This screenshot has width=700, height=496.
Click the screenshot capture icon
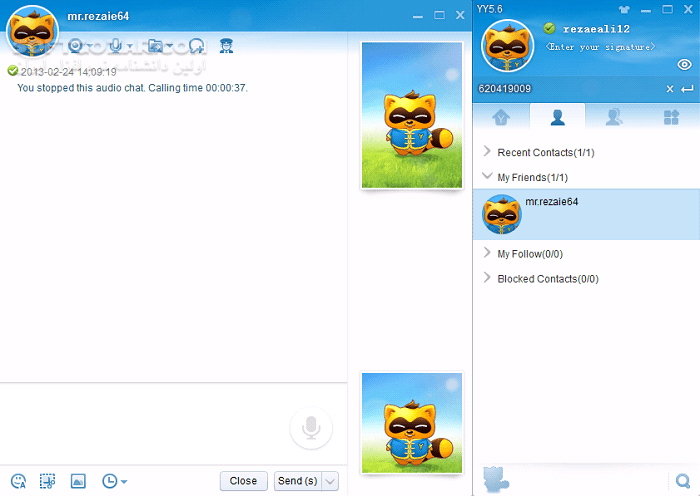point(47,481)
